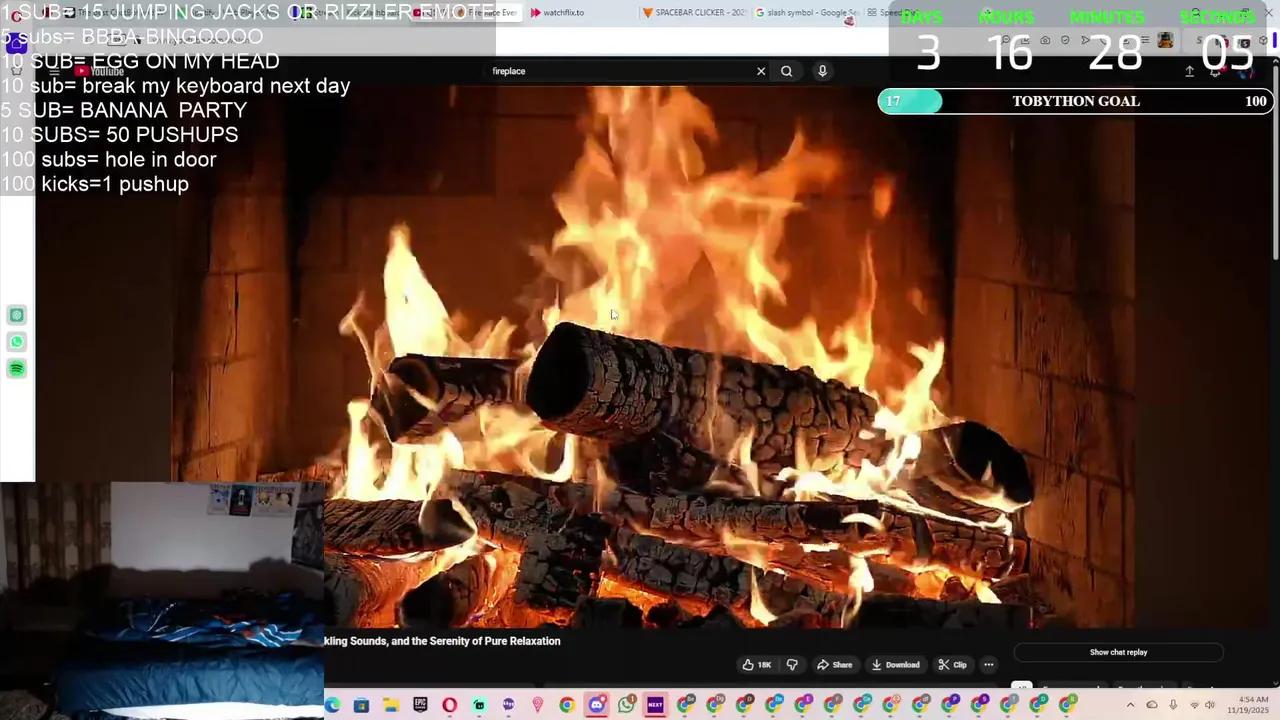This screenshot has width=1280, height=720.
Task: Start voice search with microphone icon
Action: 822,71
